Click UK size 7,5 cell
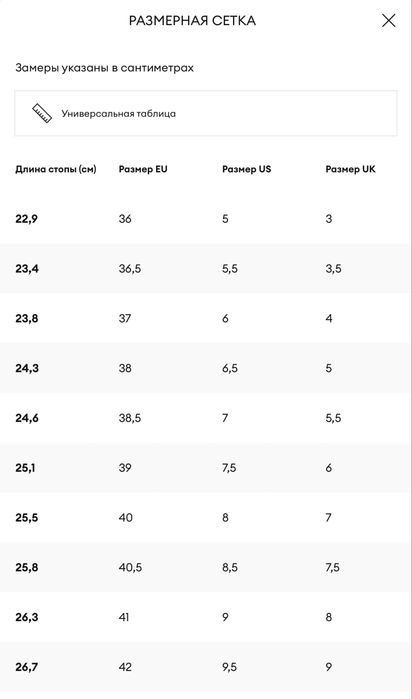This screenshot has width=412, height=699. click(333, 567)
